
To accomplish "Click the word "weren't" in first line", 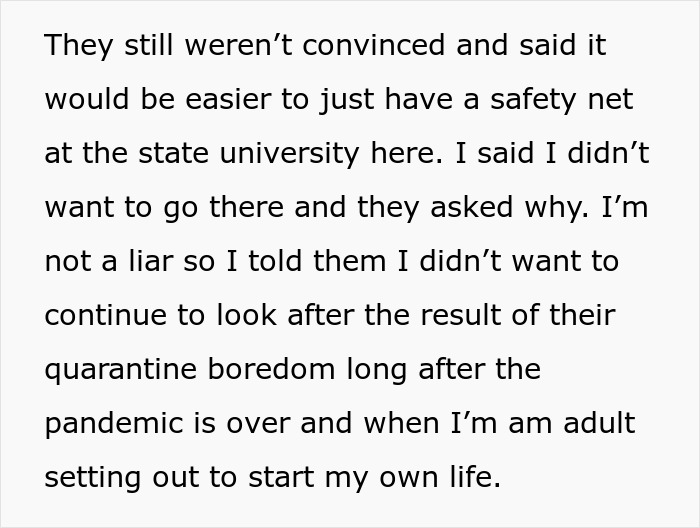I will point(239,45).
